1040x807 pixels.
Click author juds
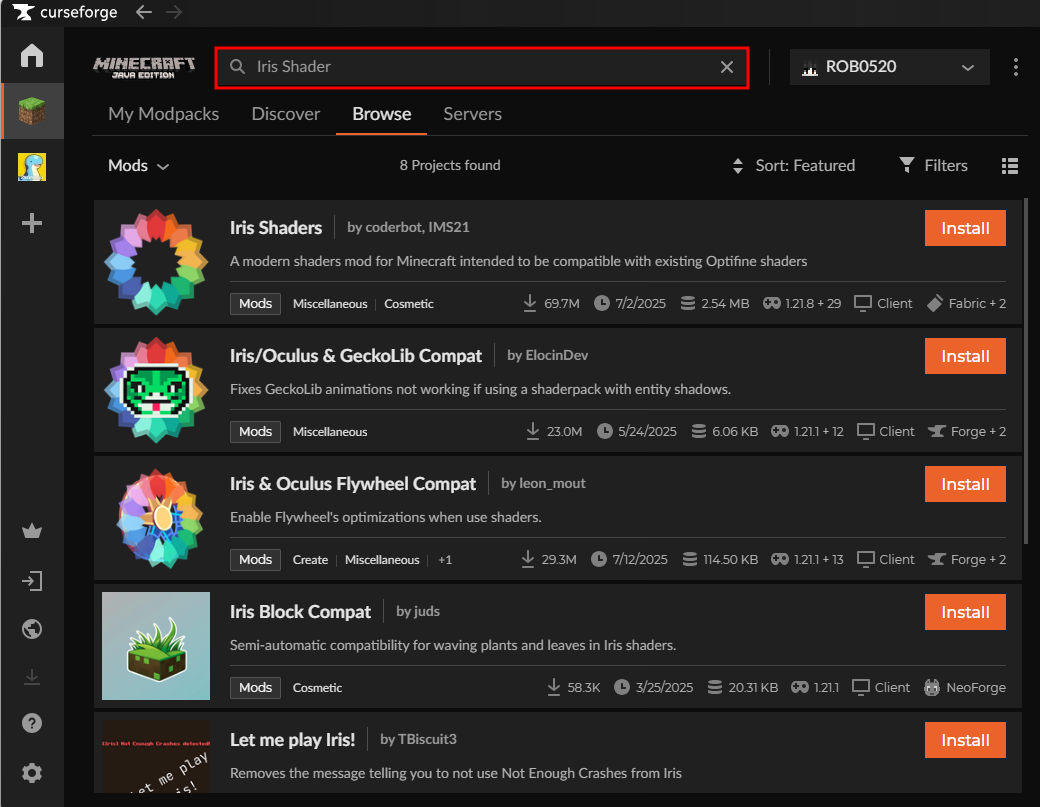coord(426,611)
